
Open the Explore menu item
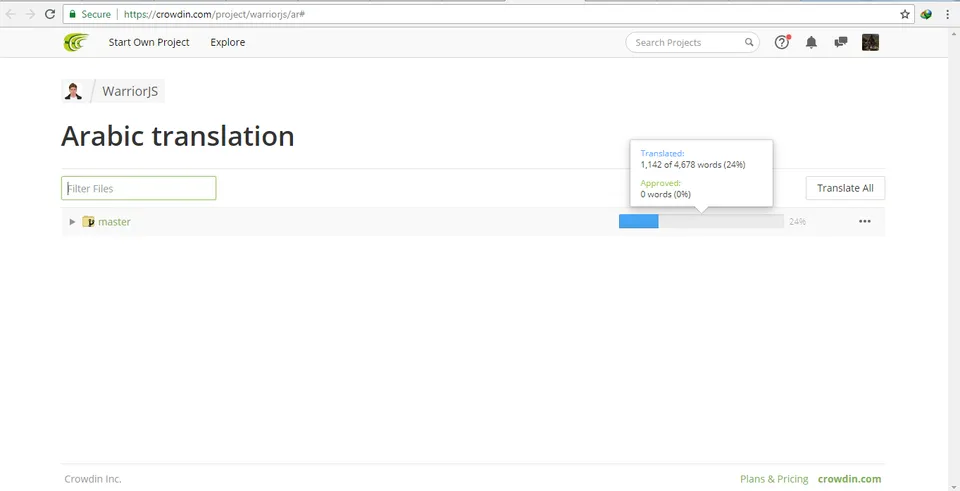point(228,42)
